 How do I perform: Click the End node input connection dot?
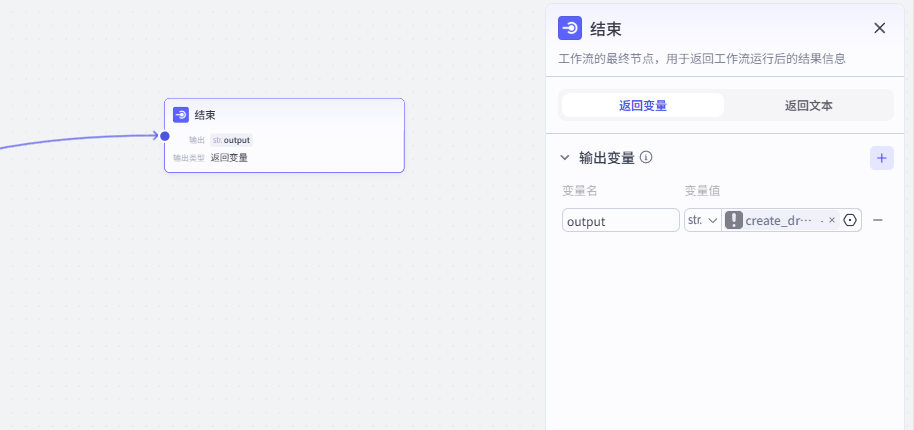pyautogui.click(x=165, y=136)
